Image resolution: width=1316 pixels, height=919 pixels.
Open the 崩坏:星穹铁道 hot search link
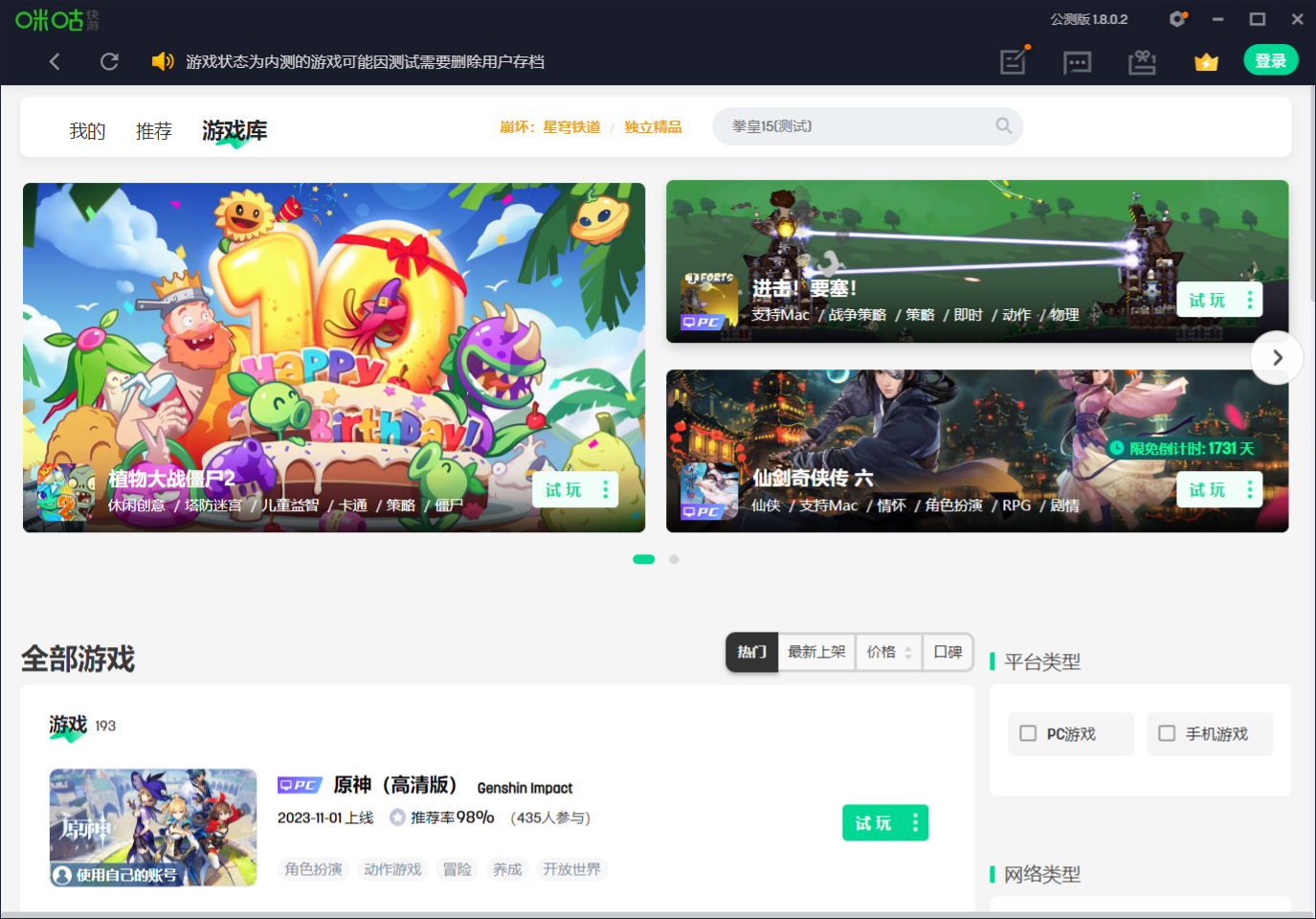click(550, 126)
